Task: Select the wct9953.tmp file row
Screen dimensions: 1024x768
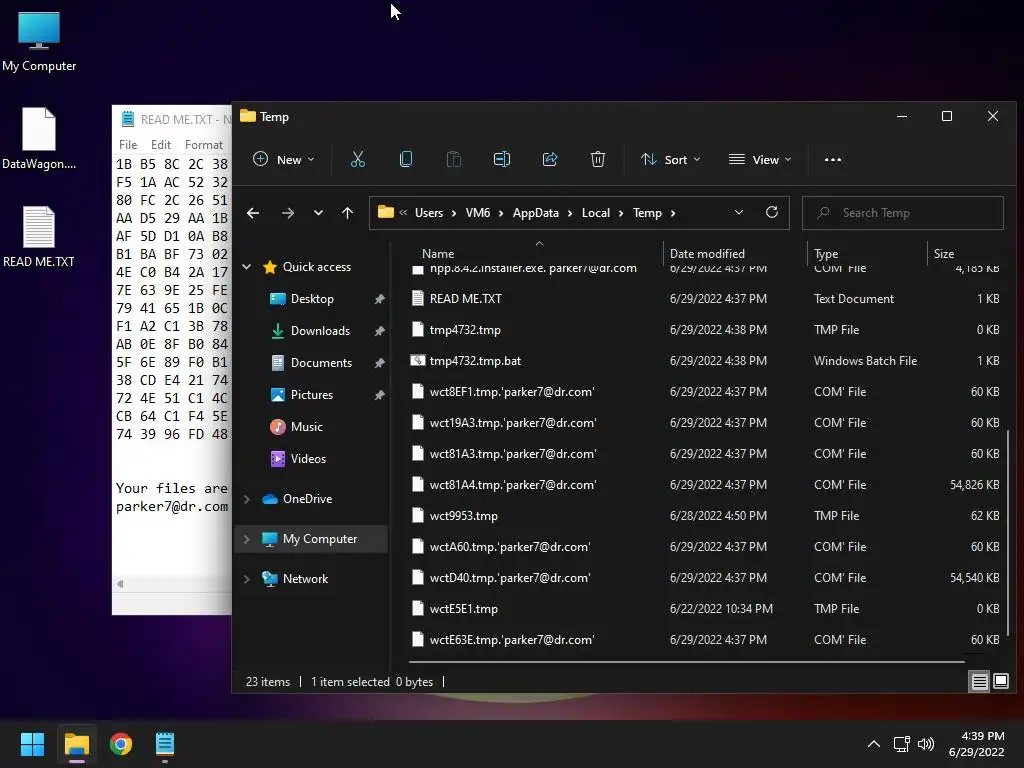Action: [705, 516]
